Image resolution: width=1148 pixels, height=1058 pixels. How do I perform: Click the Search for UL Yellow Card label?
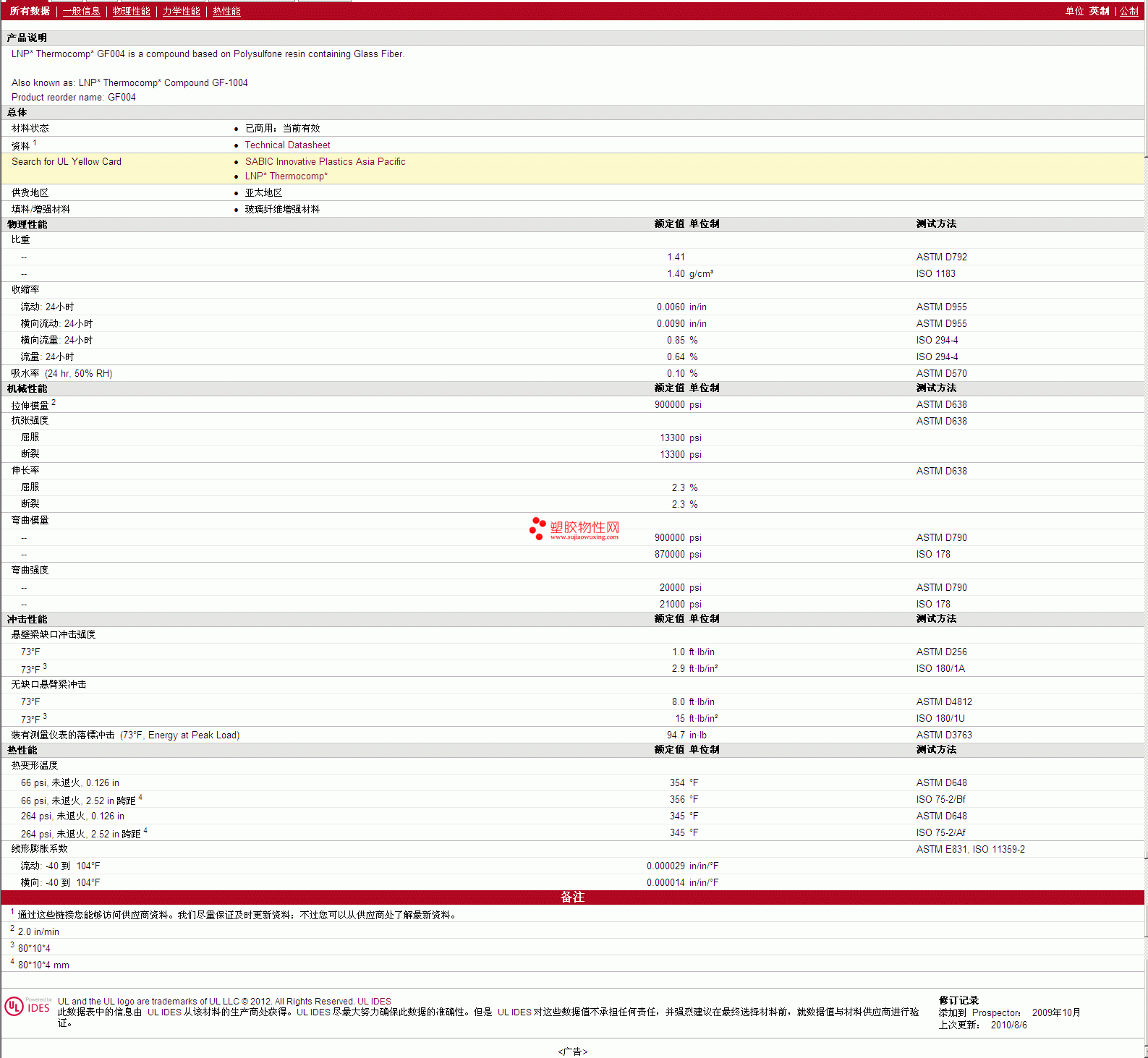pos(67,162)
